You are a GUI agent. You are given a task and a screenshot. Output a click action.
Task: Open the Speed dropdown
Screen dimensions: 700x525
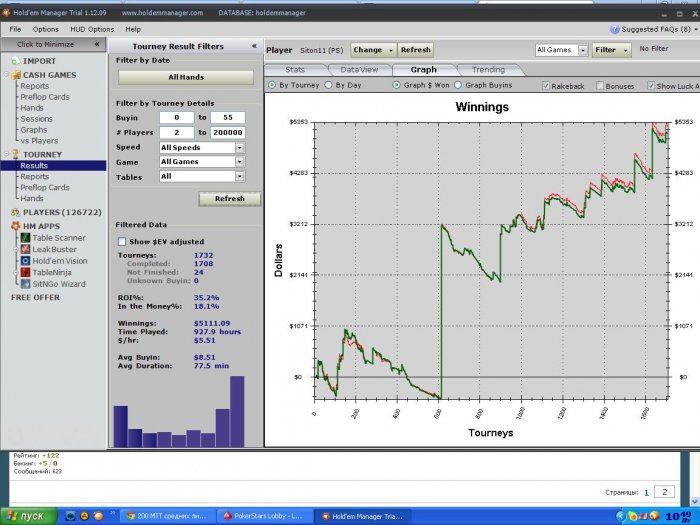point(240,148)
